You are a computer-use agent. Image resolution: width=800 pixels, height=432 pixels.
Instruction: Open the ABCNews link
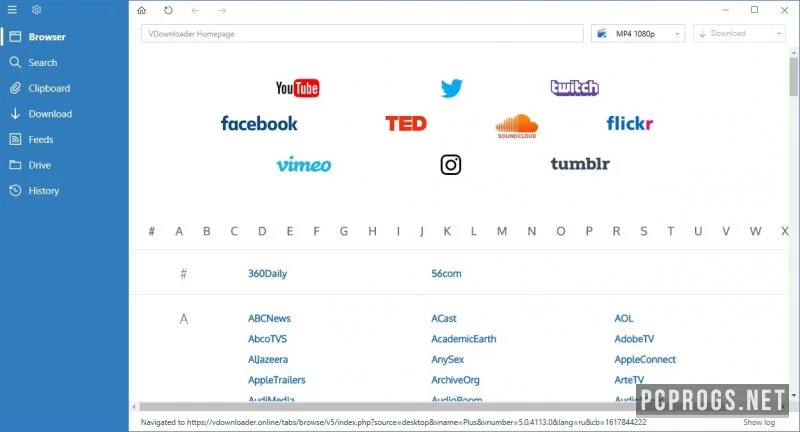[x=269, y=318]
